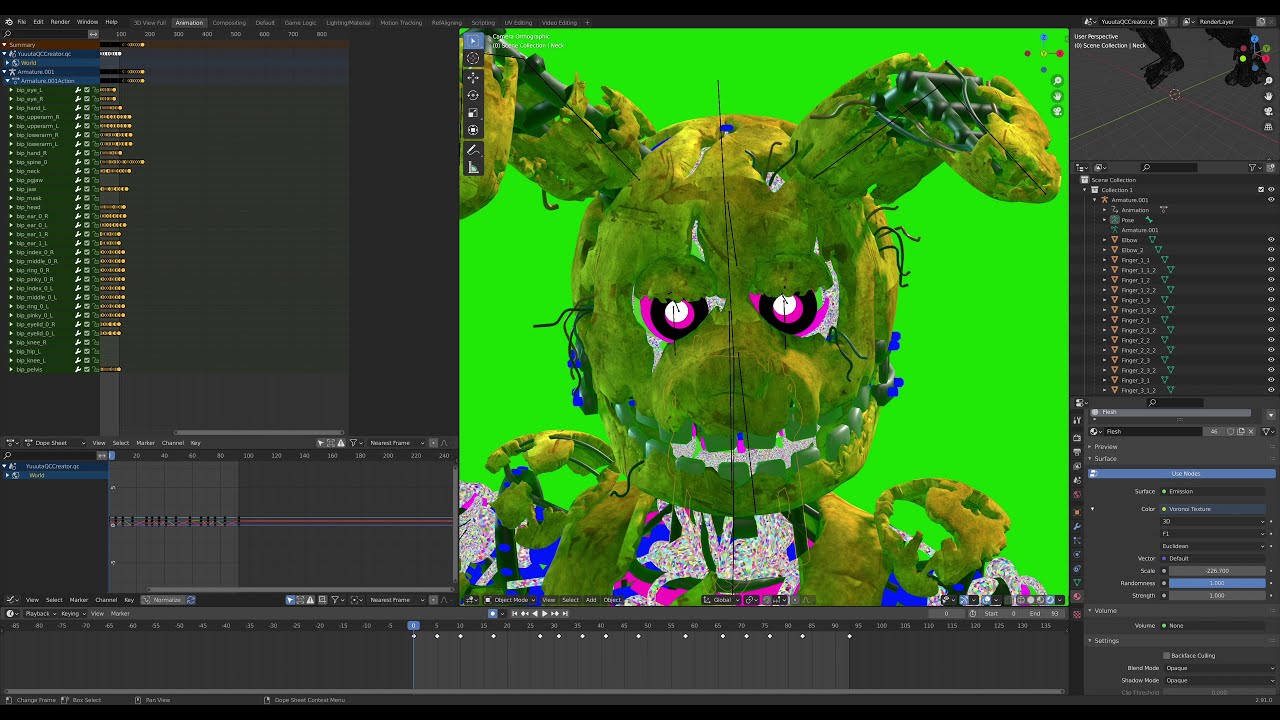Viewport: 1280px width, 720px height.
Task: Open the Blend Mode dropdown
Action: pyautogui.click(x=1219, y=669)
